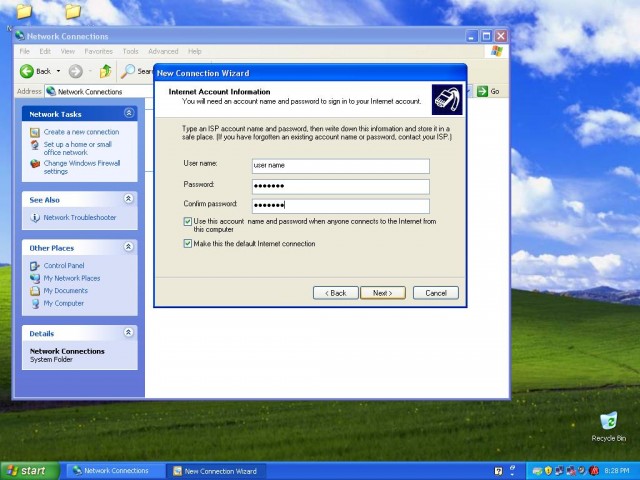Open the View menu
Screen dimensions: 640x480
pyautogui.click(x=67, y=51)
